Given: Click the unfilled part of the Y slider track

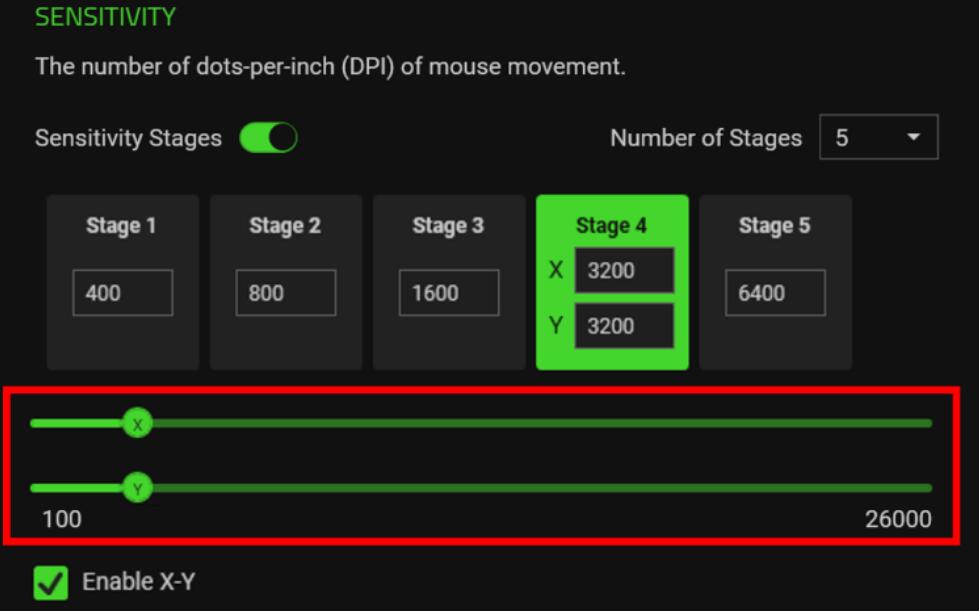Looking at the screenshot, I should point(540,488).
